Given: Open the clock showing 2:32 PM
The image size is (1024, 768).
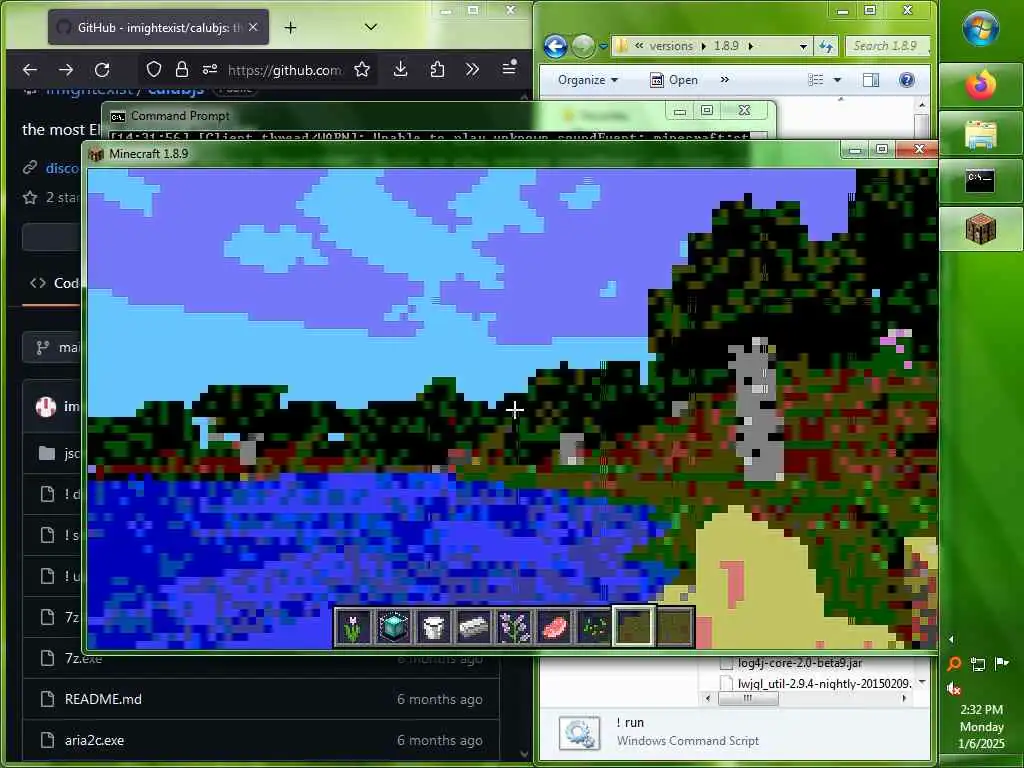Looking at the screenshot, I should [x=982, y=726].
